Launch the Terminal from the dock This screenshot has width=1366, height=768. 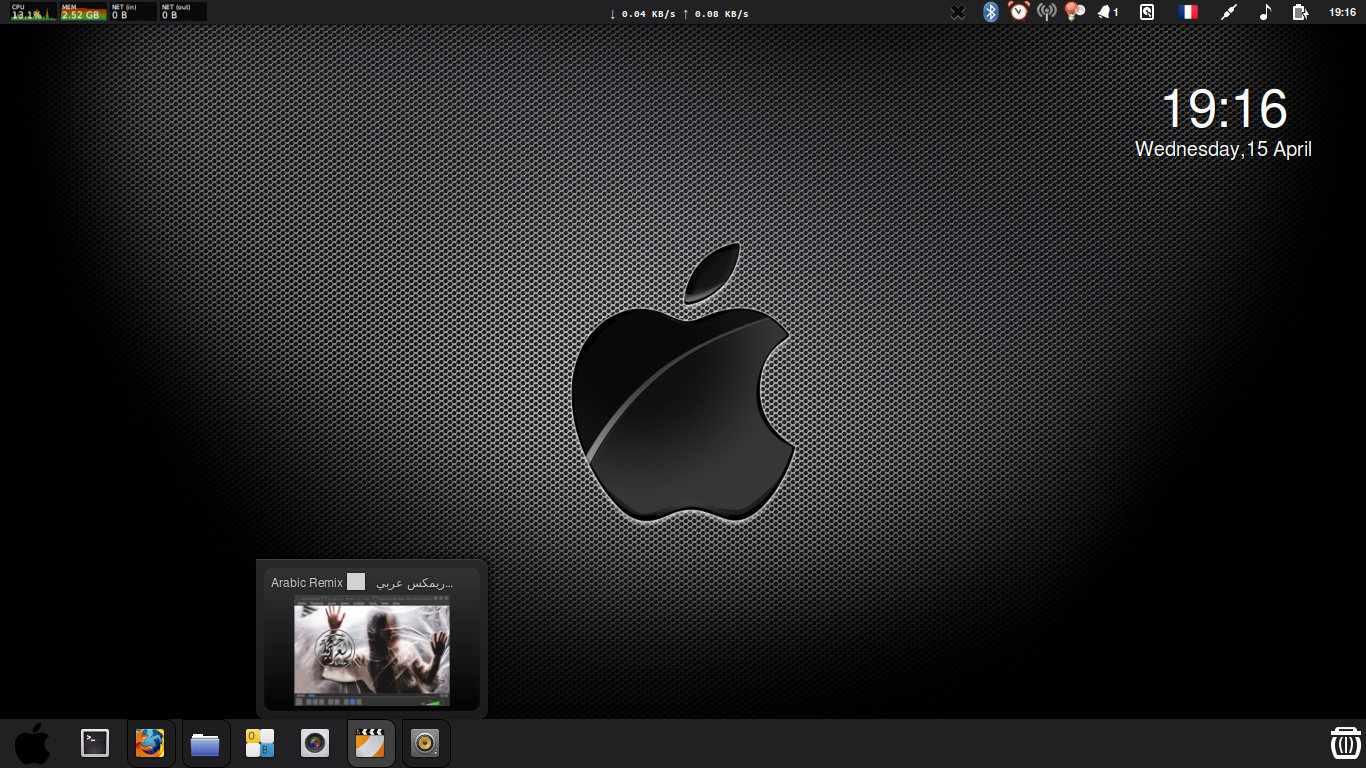[95, 743]
